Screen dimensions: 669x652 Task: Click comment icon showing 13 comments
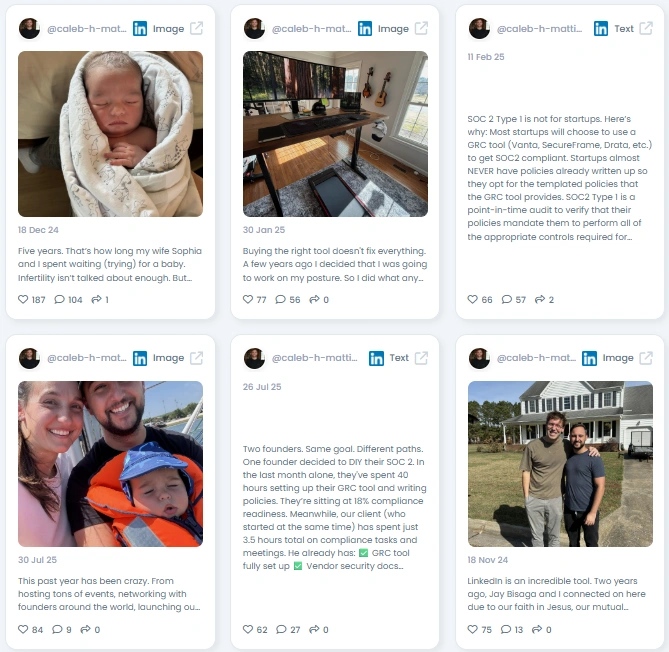[x=506, y=629]
